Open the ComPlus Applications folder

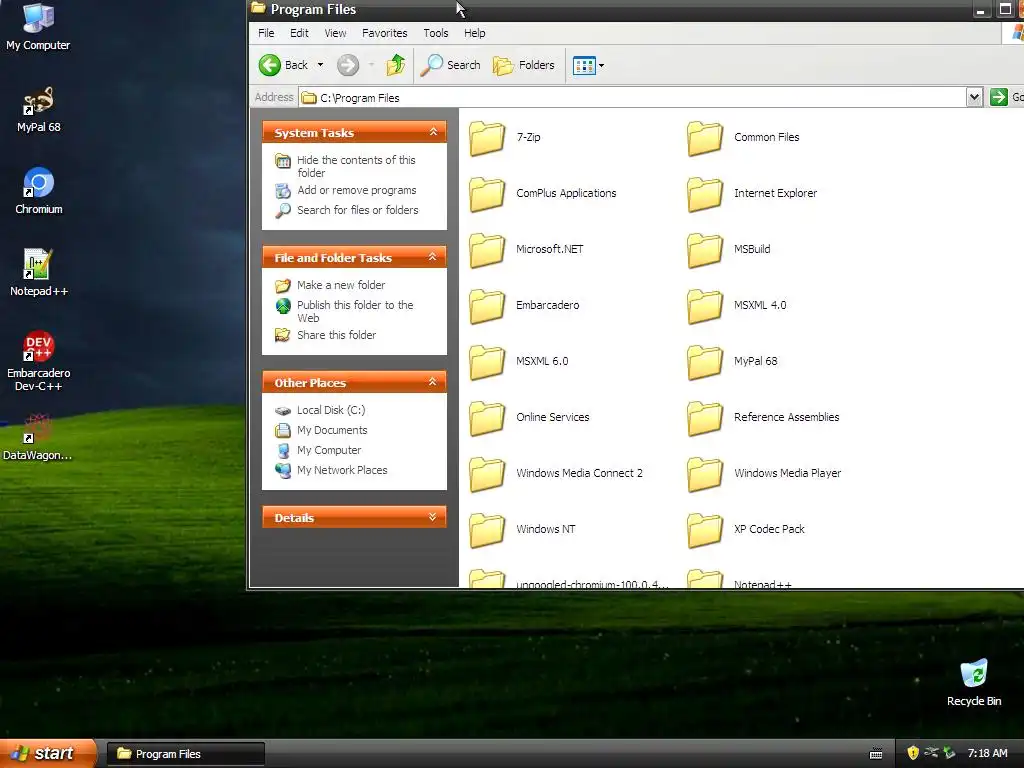point(542,194)
